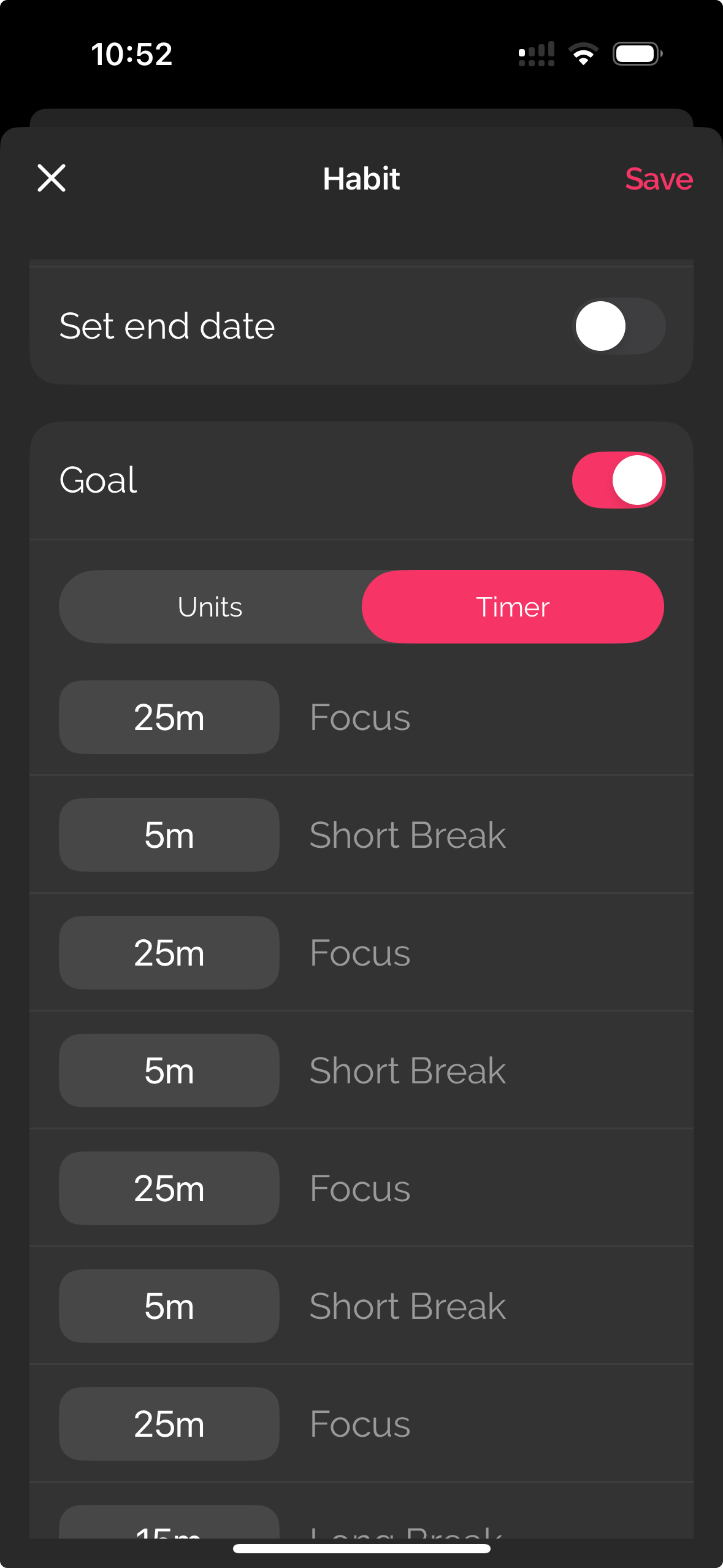Save the habit

[659, 179]
